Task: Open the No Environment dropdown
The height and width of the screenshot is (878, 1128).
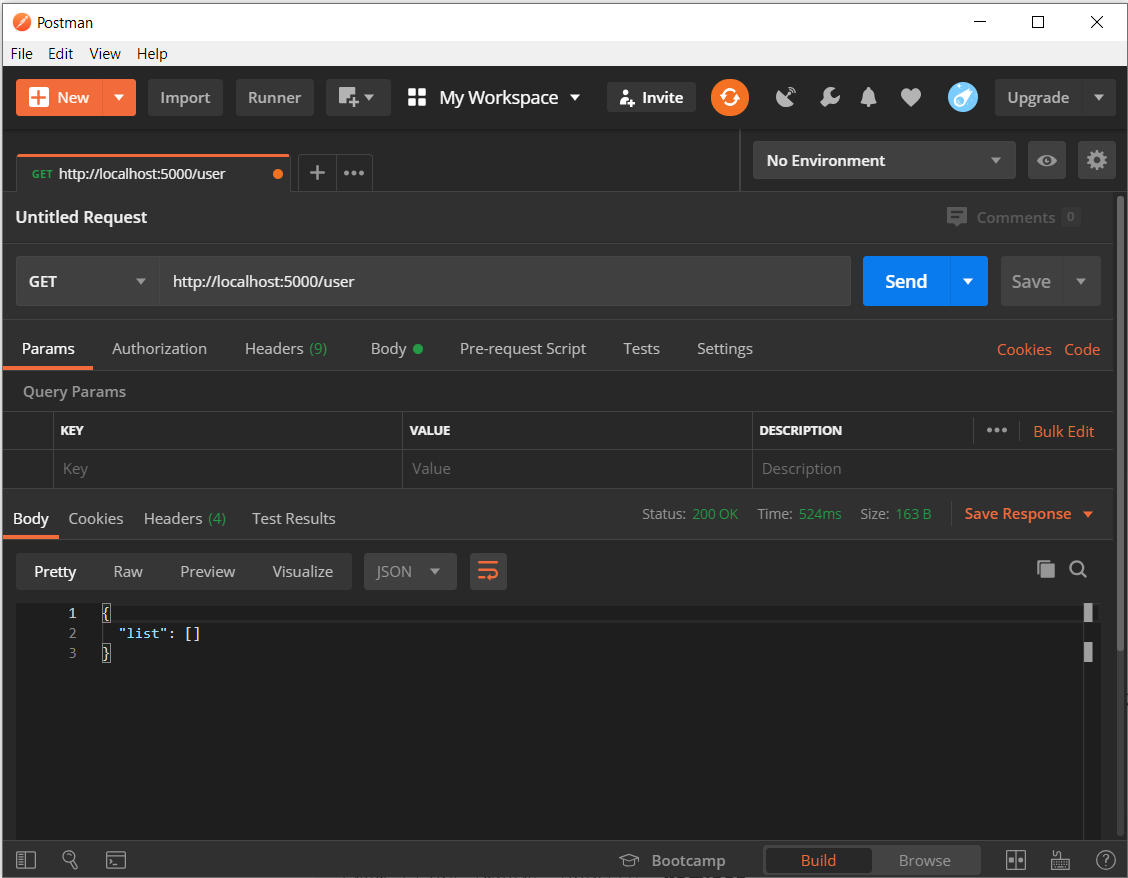Action: coord(883,160)
